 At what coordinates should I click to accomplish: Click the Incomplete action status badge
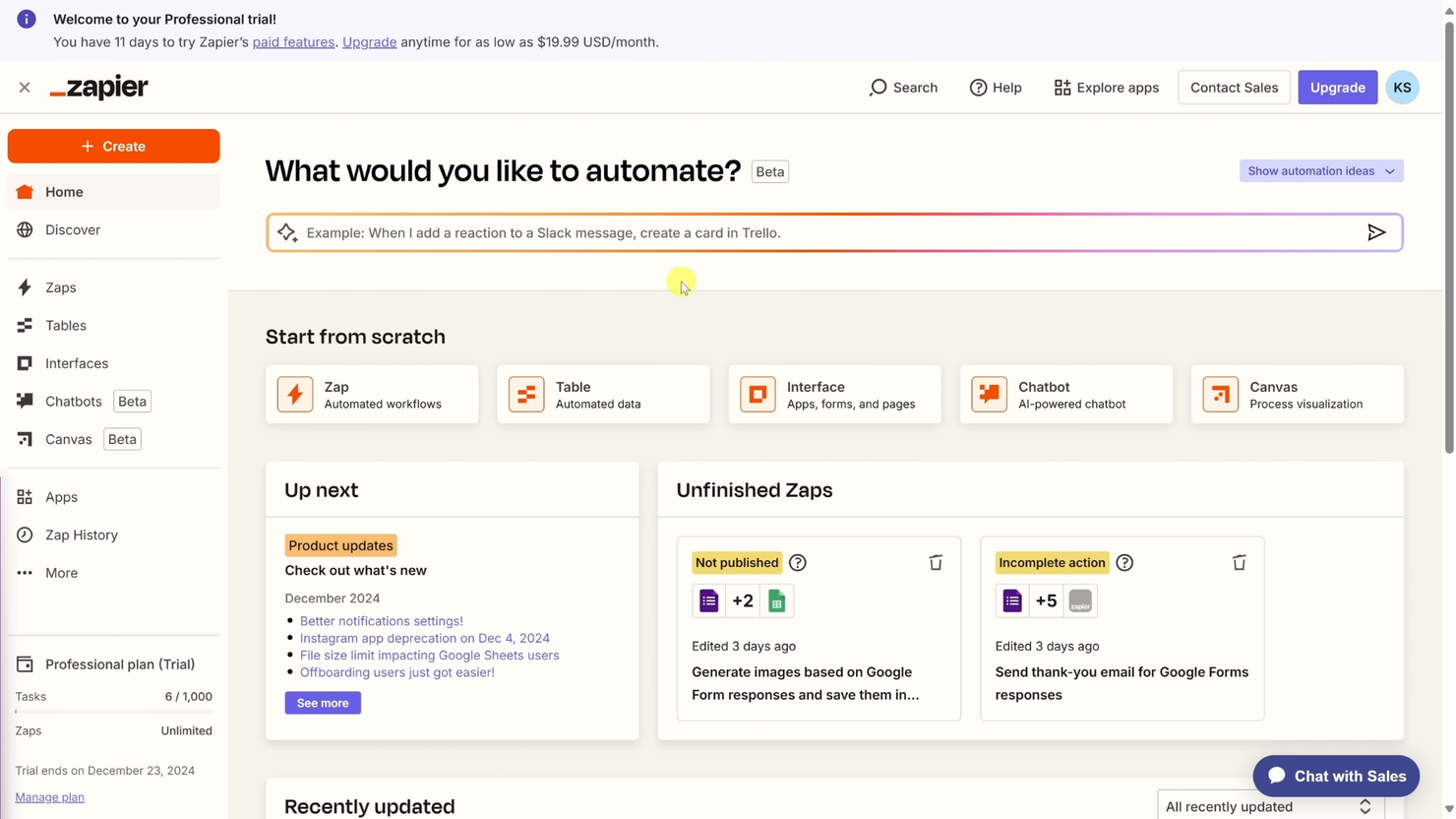pyautogui.click(x=1052, y=563)
